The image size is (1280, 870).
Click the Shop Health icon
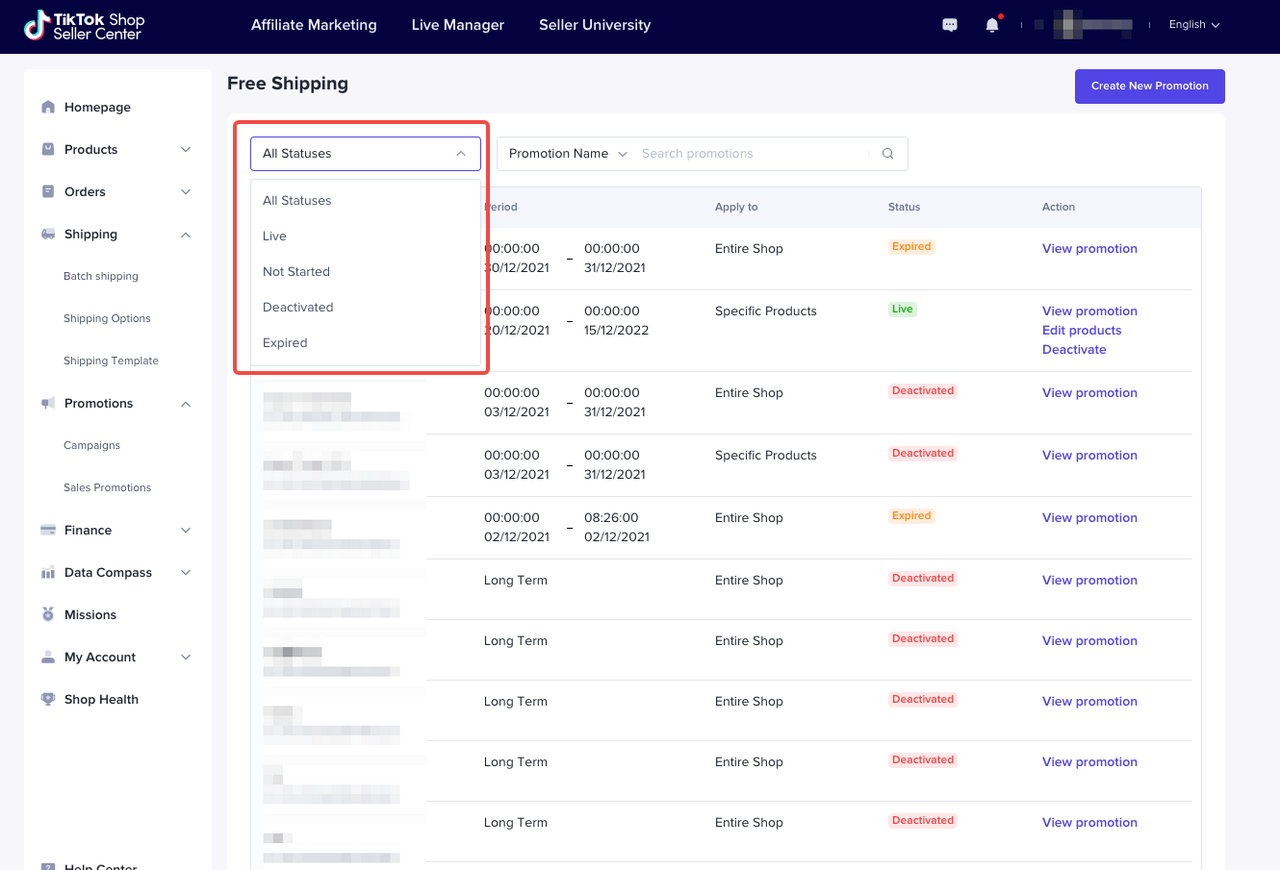(x=48, y=699)
